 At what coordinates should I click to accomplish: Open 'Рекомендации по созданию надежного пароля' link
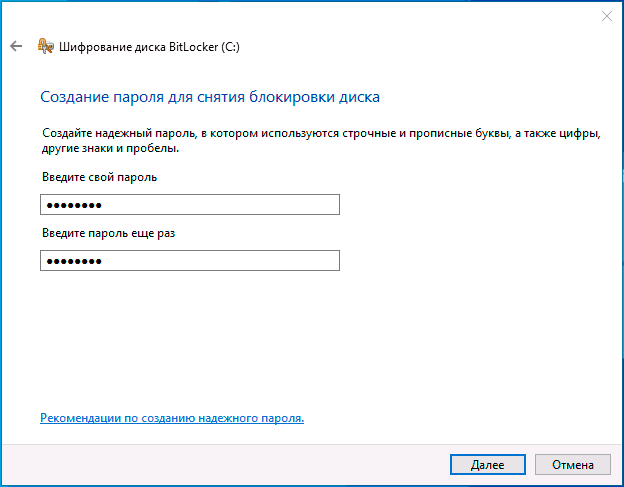[172, 418]
